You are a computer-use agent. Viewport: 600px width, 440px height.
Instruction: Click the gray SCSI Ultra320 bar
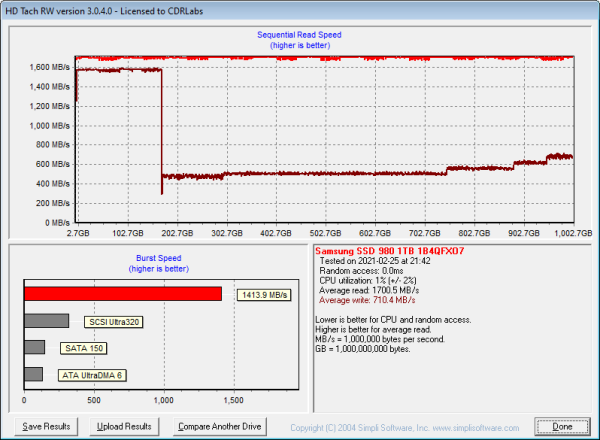(x=46, y=321)
